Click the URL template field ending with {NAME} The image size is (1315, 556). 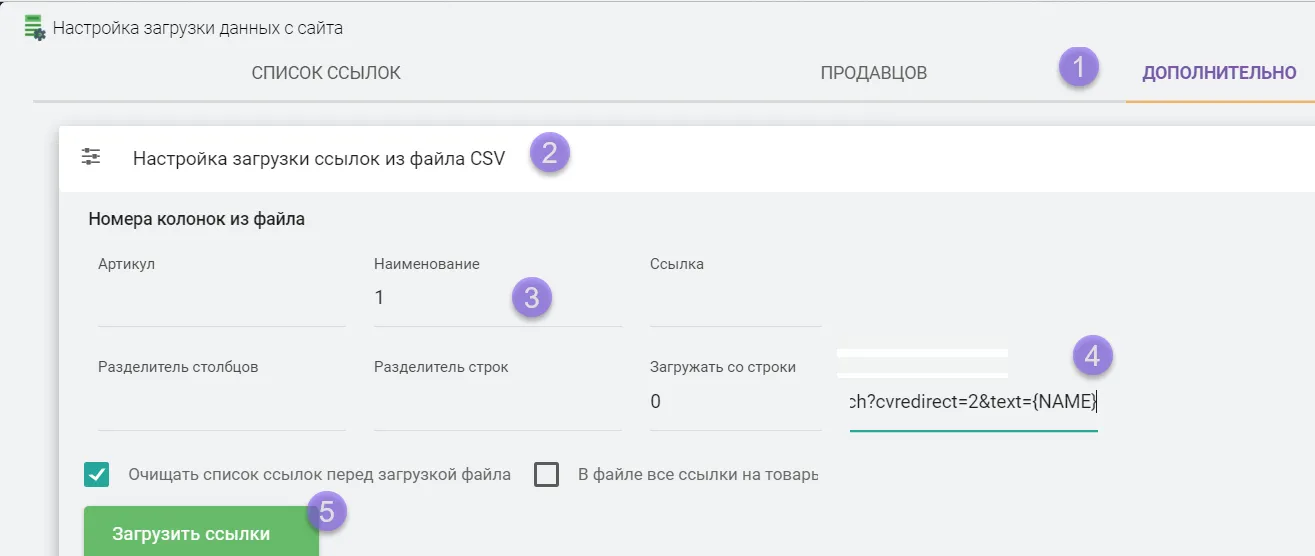(974, 402)
